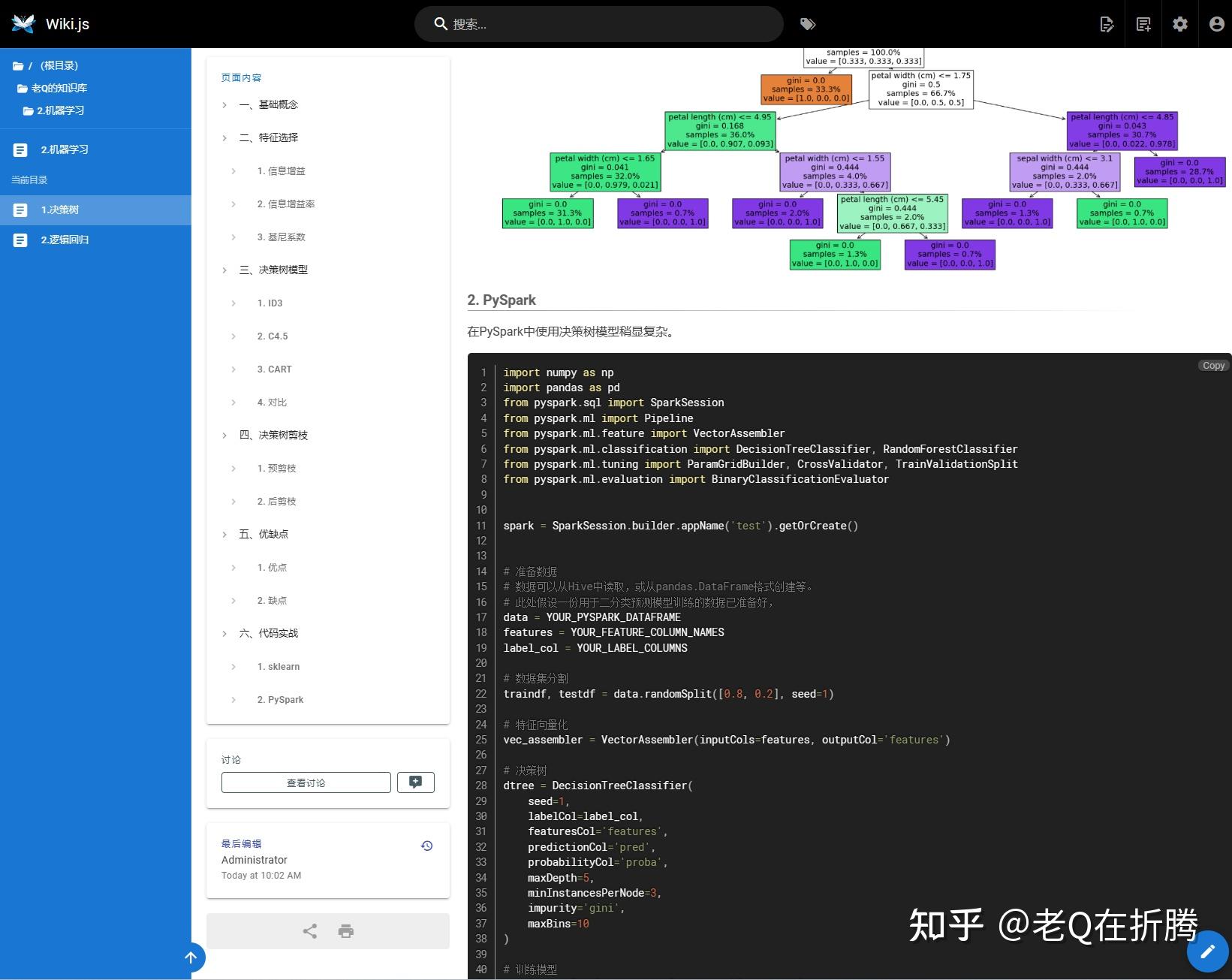Click the tag browsing icon beside search
This screenshot has width=1232, height=980.
[808, 24]
